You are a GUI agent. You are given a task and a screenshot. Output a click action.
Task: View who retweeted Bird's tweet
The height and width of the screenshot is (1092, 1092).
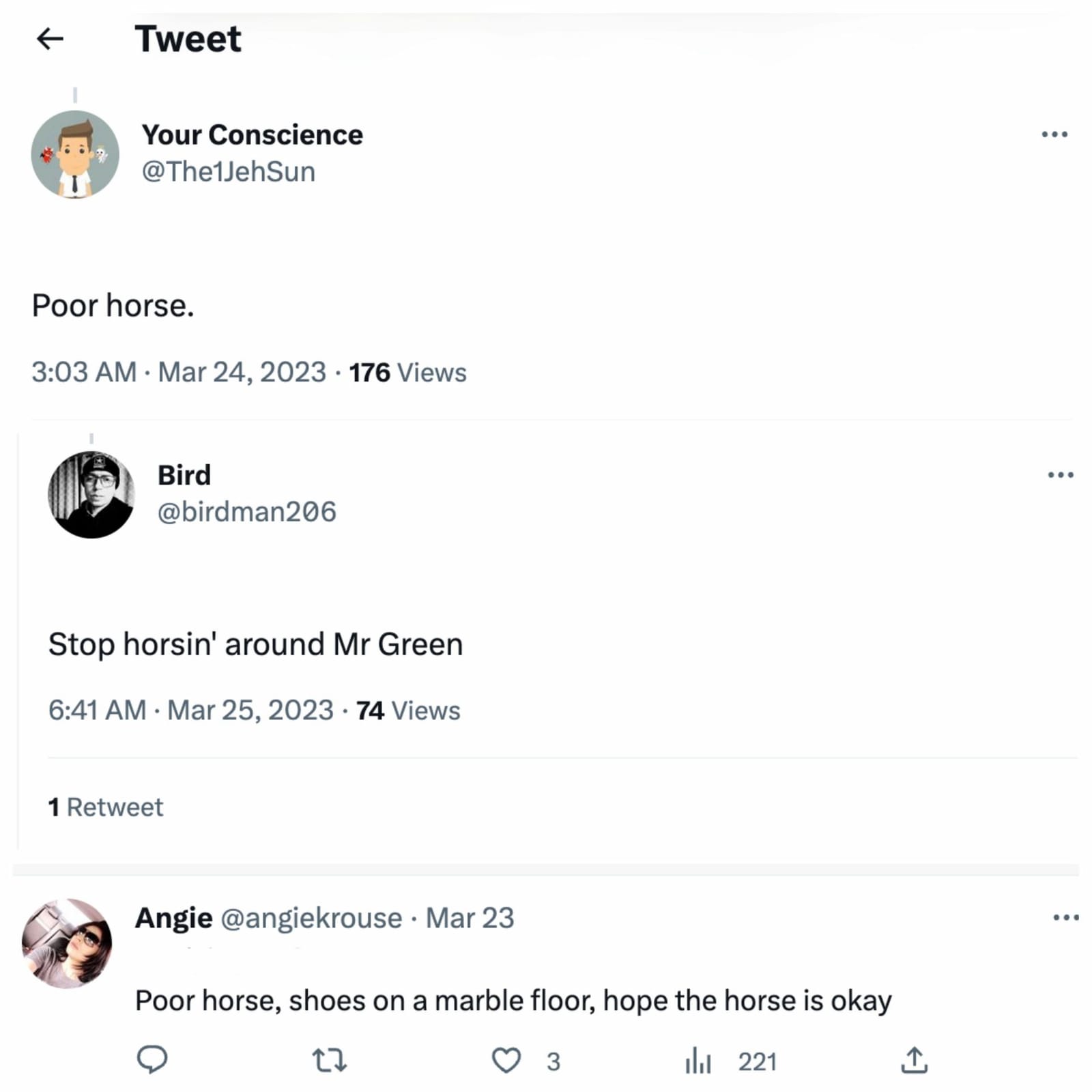pyautogui.click(x=104, y=806)
